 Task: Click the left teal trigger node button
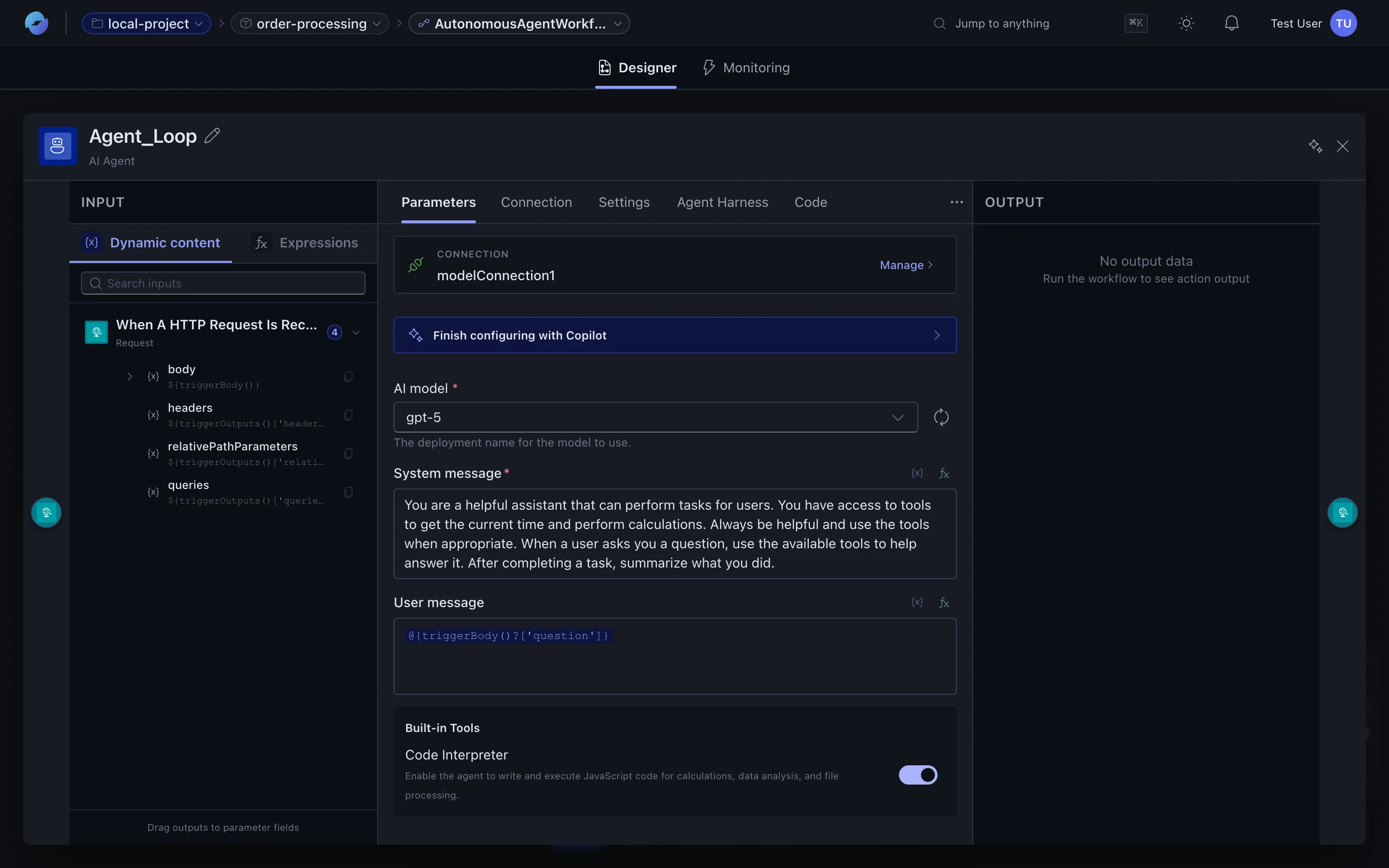46,512
